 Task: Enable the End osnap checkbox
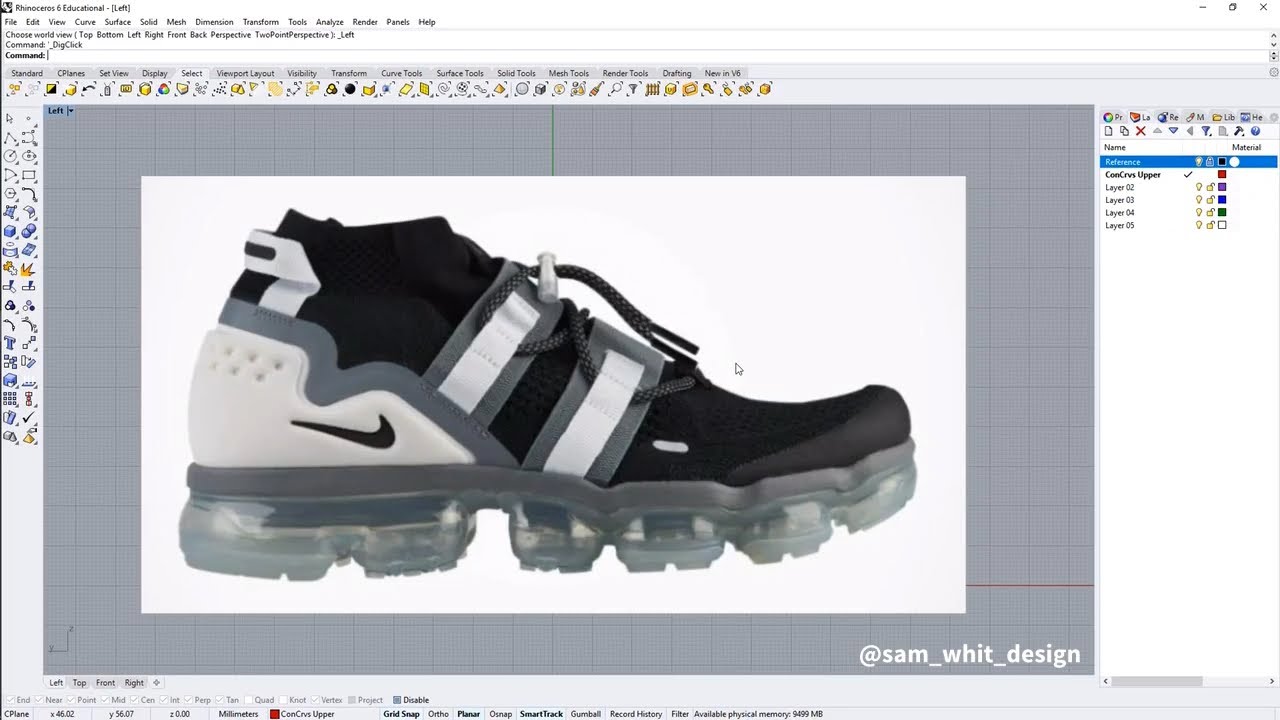tap(10, 700)
